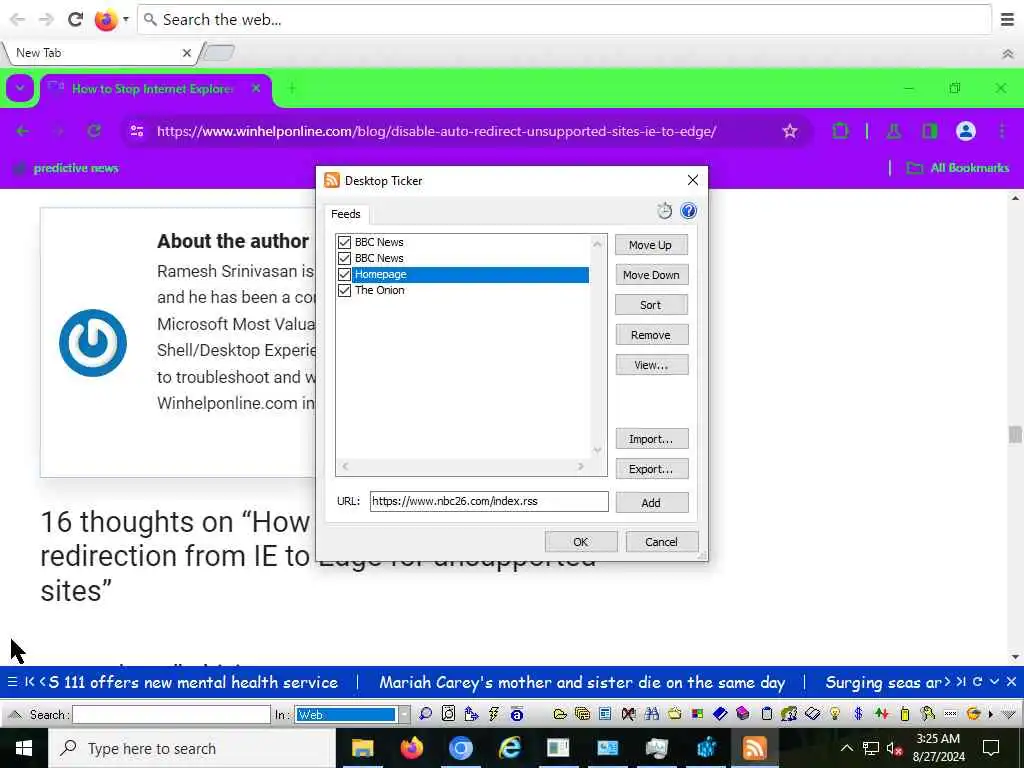Click the feed URL input field

pyautogui.click(x=489, y=502)
